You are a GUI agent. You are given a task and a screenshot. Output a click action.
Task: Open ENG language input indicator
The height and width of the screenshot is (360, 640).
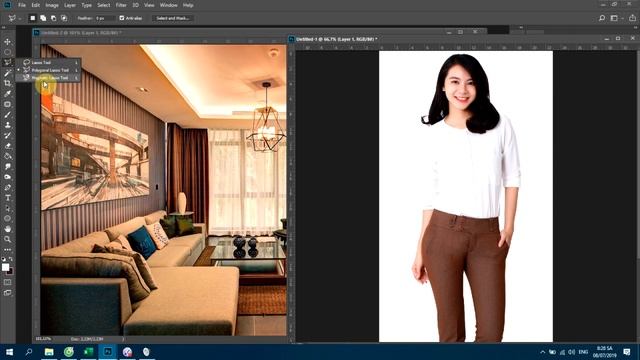click(x=583, y=352)
